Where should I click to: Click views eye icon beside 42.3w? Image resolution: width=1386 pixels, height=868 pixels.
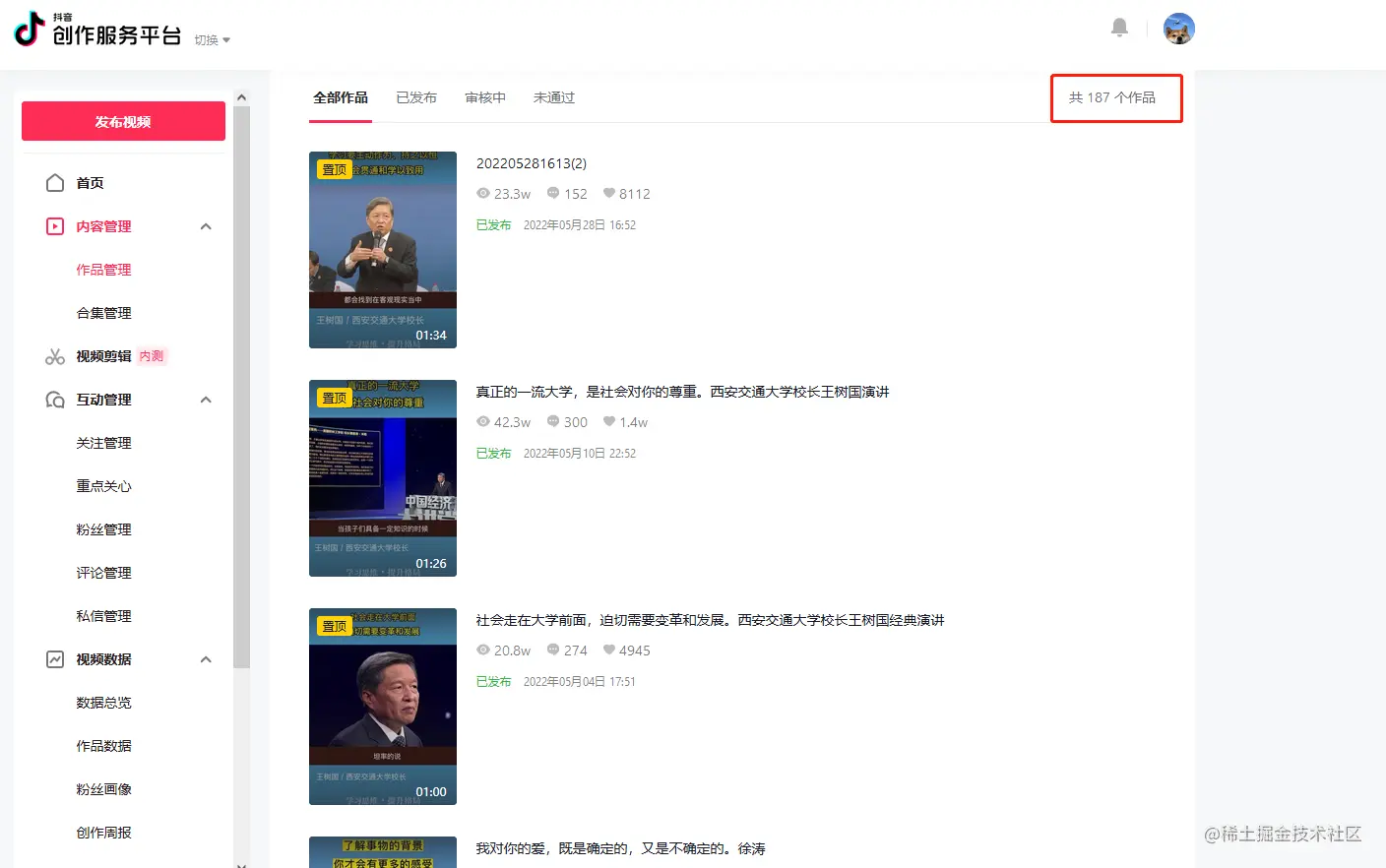[x=483, y=422]
